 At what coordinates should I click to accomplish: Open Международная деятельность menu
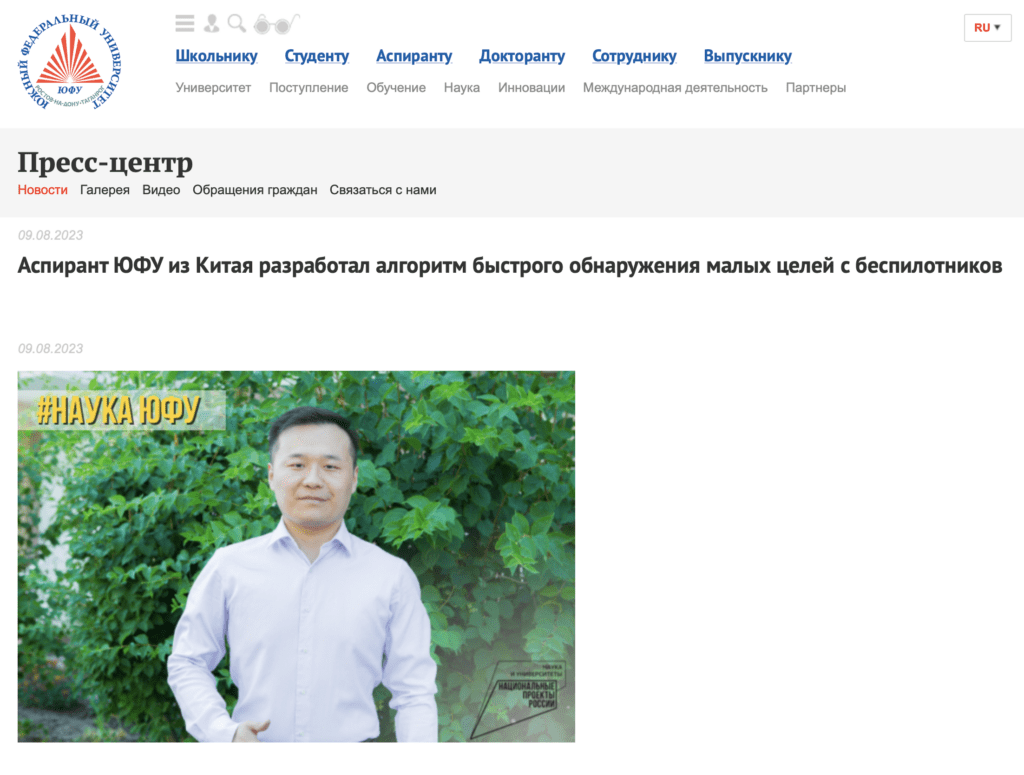(675, 87)
